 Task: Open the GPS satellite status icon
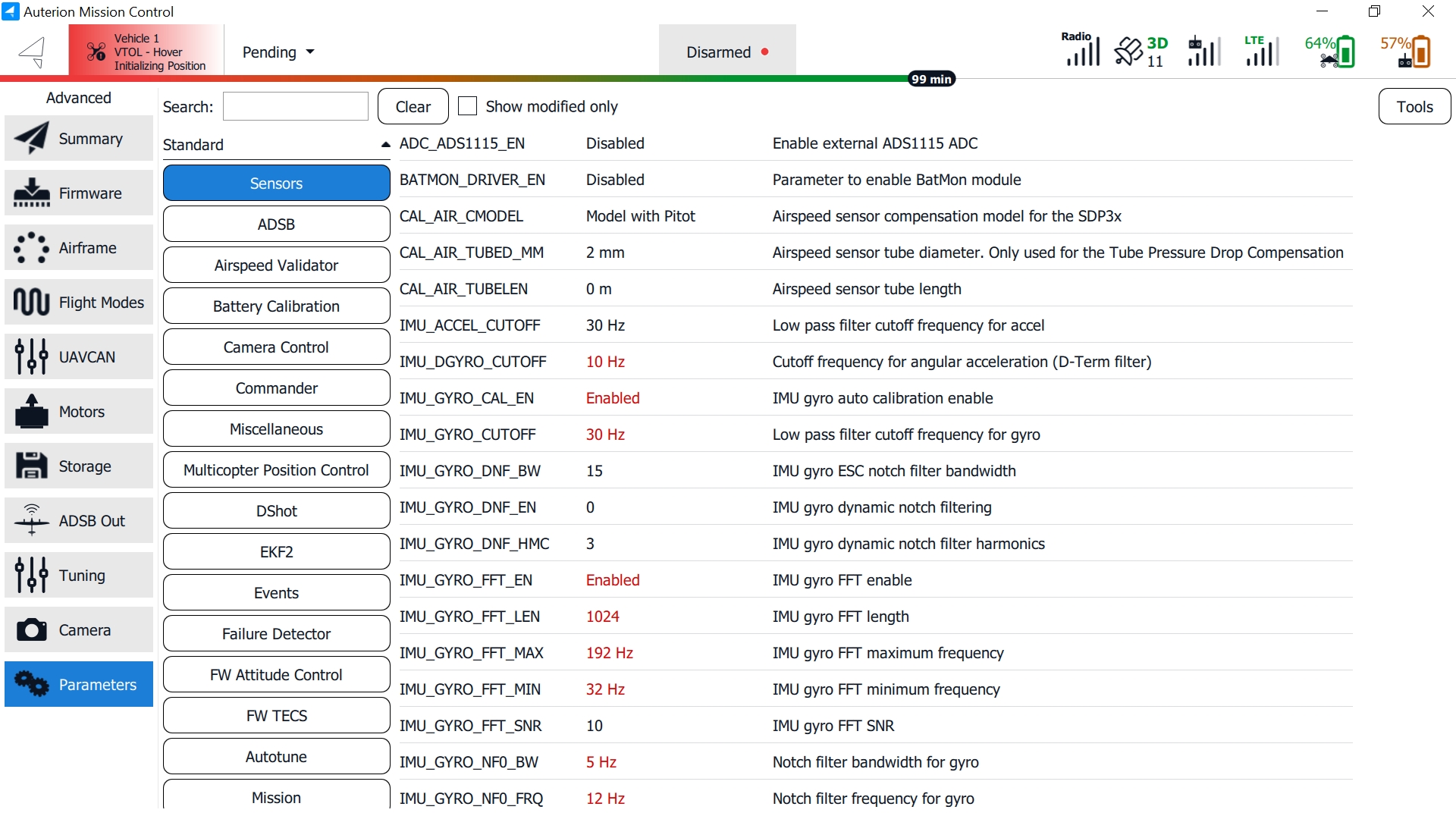1140,52
